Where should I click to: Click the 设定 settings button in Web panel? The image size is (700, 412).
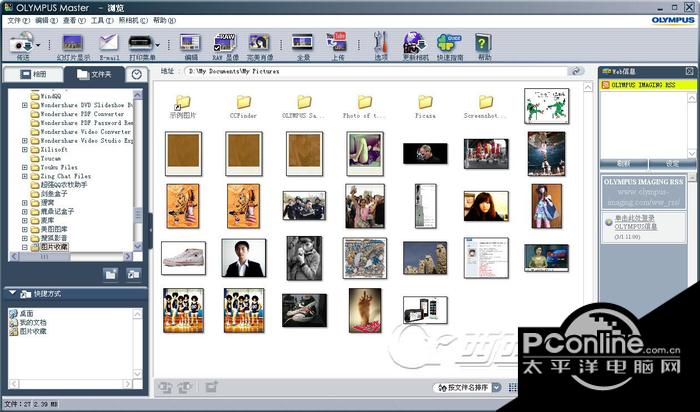pos(672,164)
